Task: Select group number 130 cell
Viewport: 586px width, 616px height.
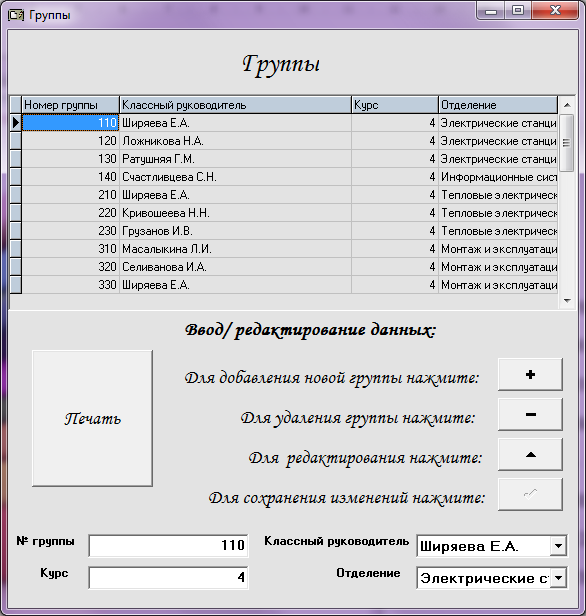Action: pyautogui.click(x=70, y=159)
